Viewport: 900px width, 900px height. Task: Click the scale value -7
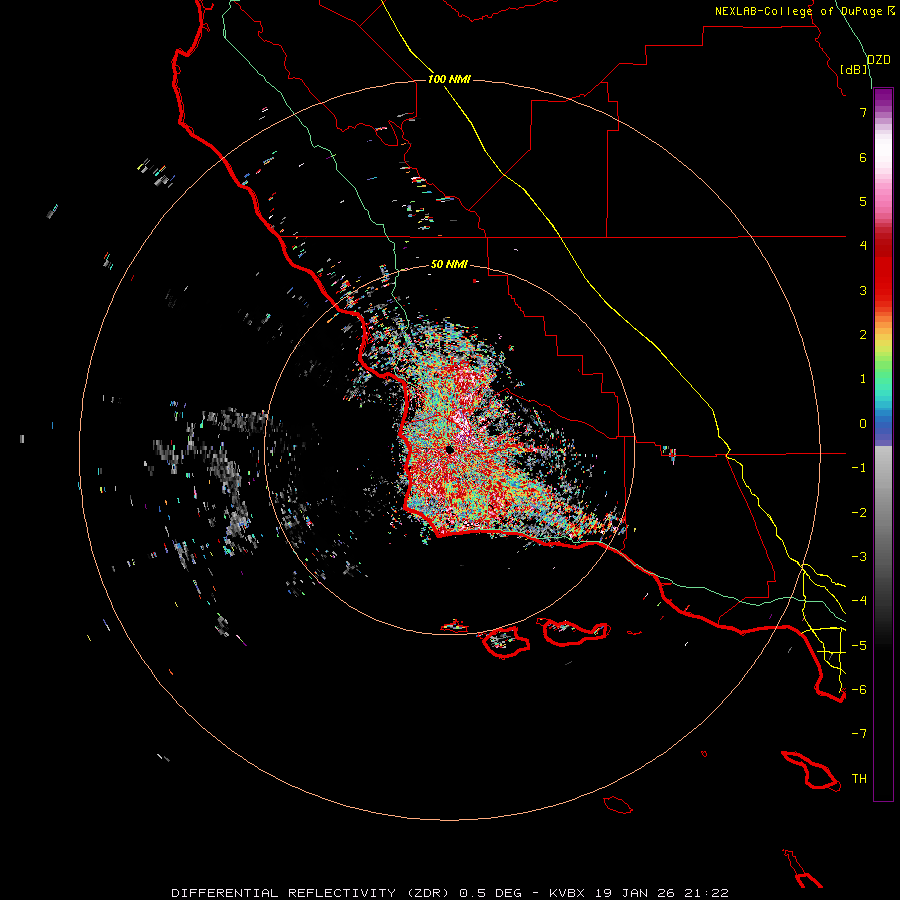point(859,734)
